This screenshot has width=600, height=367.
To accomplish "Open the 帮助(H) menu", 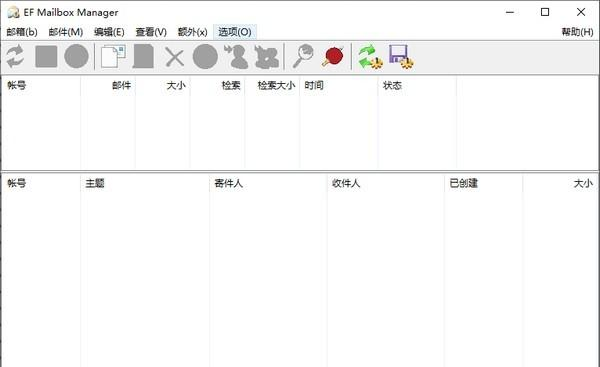I will (x=577, y=32).
